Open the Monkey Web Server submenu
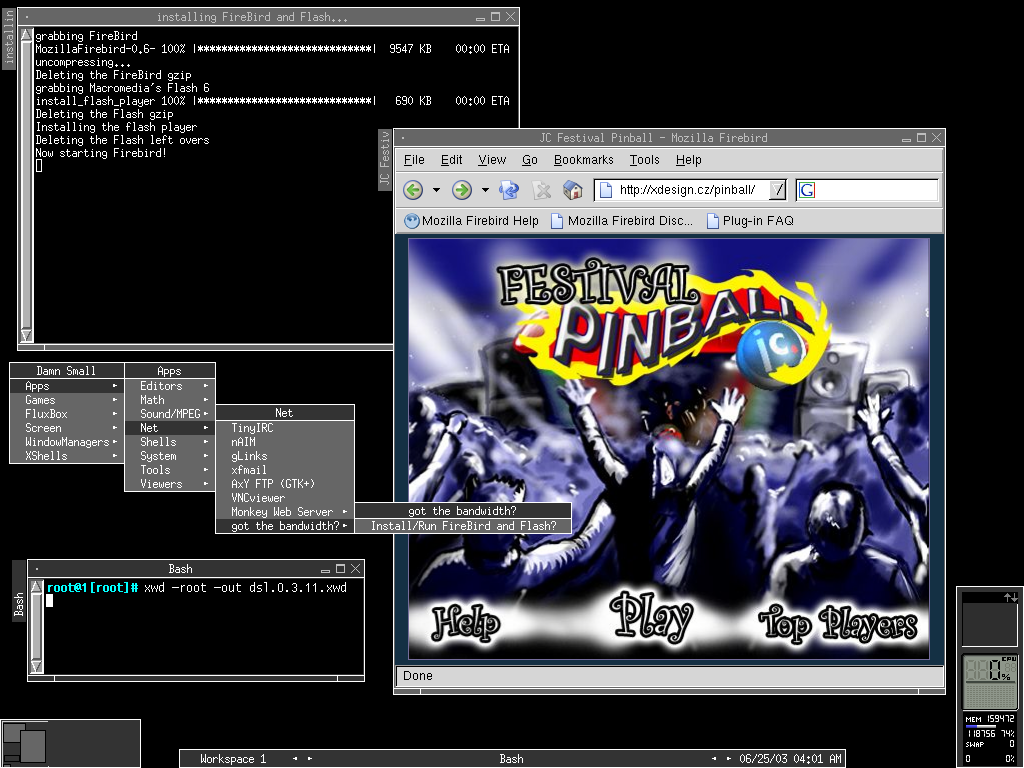This screenshot has width=1024, height=768. tap(285, 512)
